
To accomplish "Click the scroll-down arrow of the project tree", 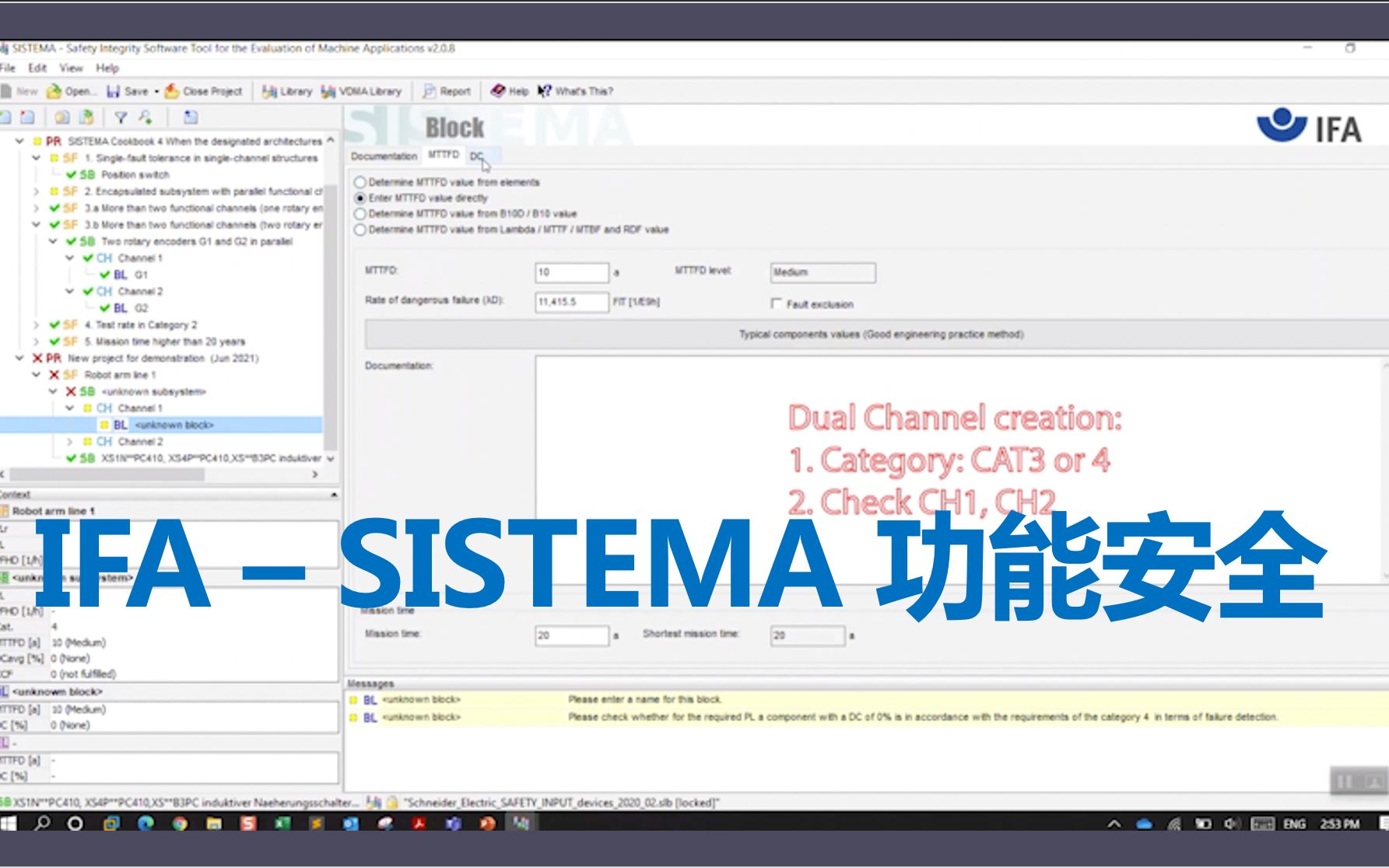I will coord(331,459).
